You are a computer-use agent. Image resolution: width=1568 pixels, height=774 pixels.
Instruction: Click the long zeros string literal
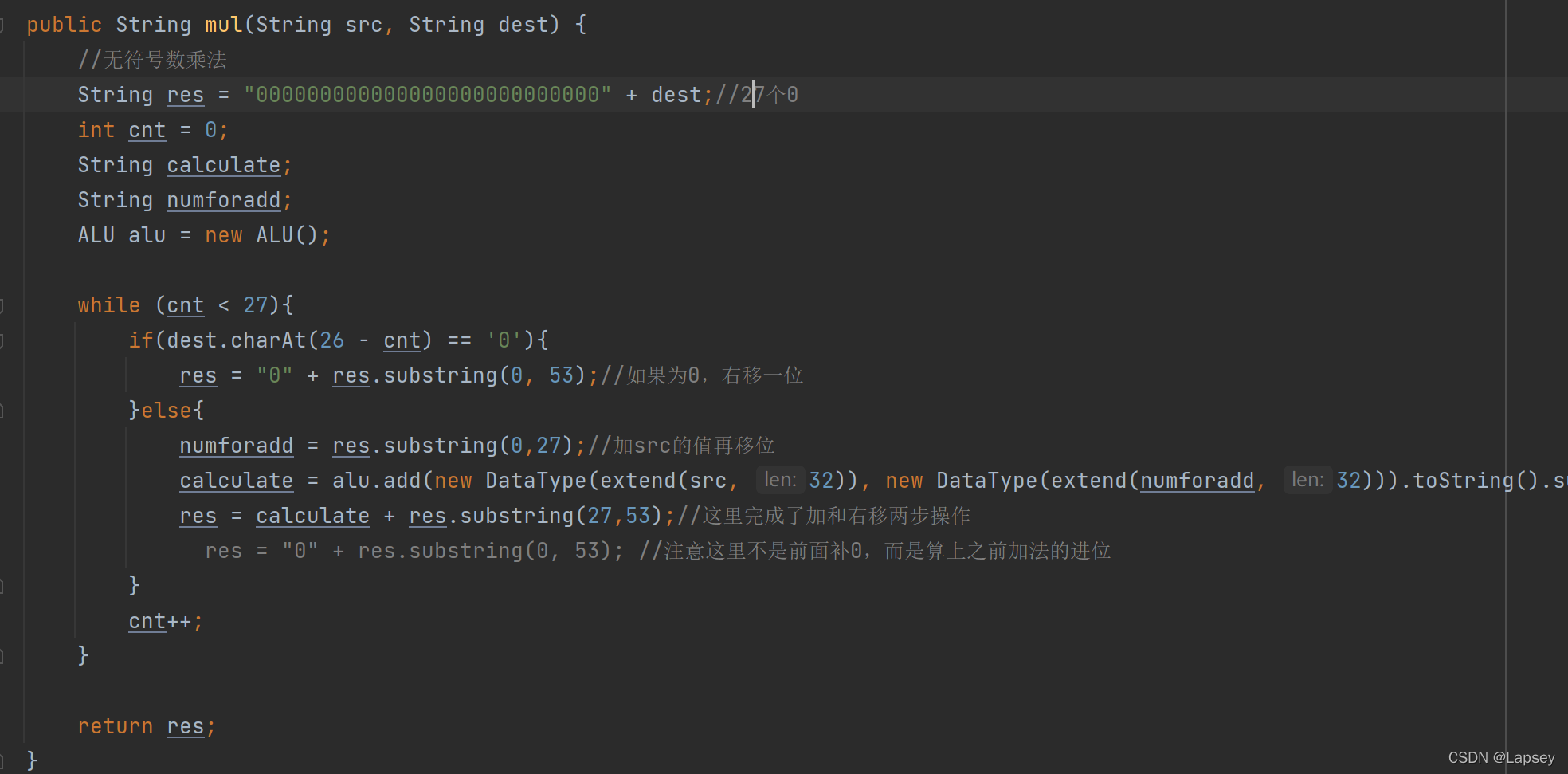(x=428, y=95)
